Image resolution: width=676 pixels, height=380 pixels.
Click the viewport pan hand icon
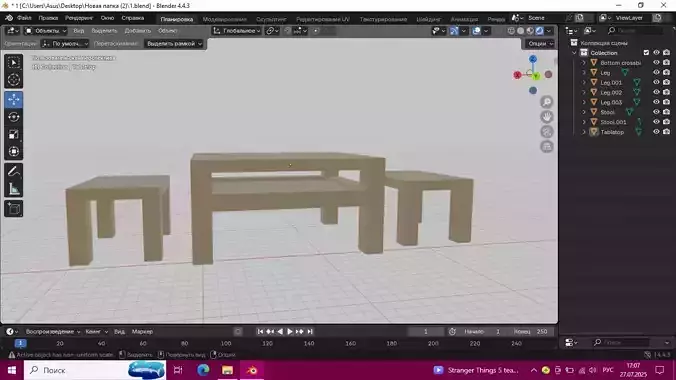click(547, 117)
